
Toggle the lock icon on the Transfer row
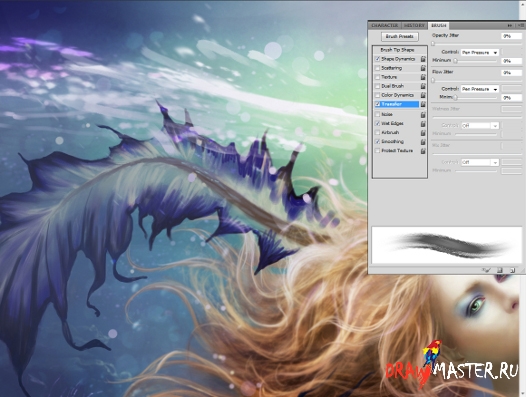coord(423,104)
